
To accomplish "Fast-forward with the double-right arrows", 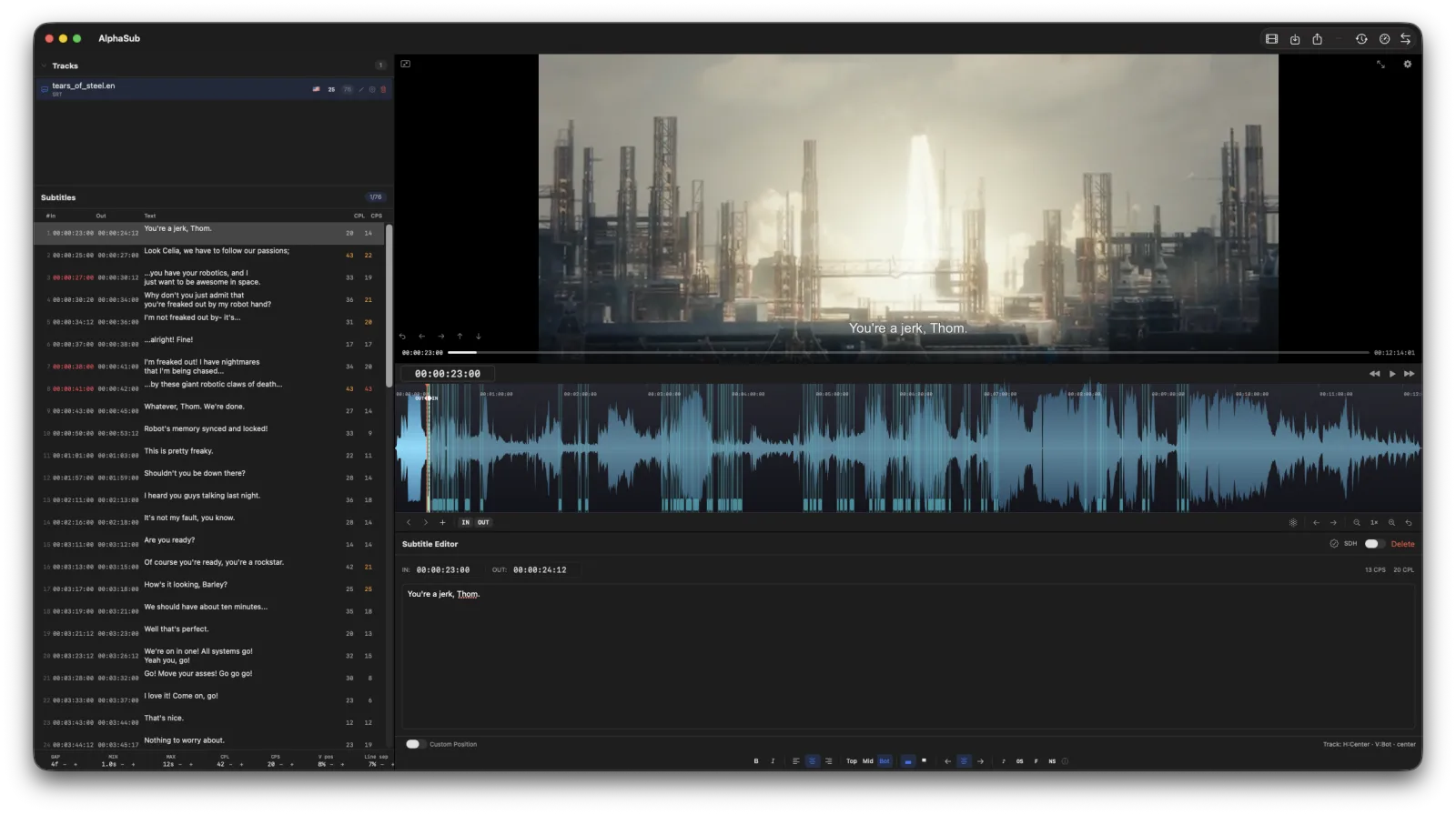I will (1409, 374).
